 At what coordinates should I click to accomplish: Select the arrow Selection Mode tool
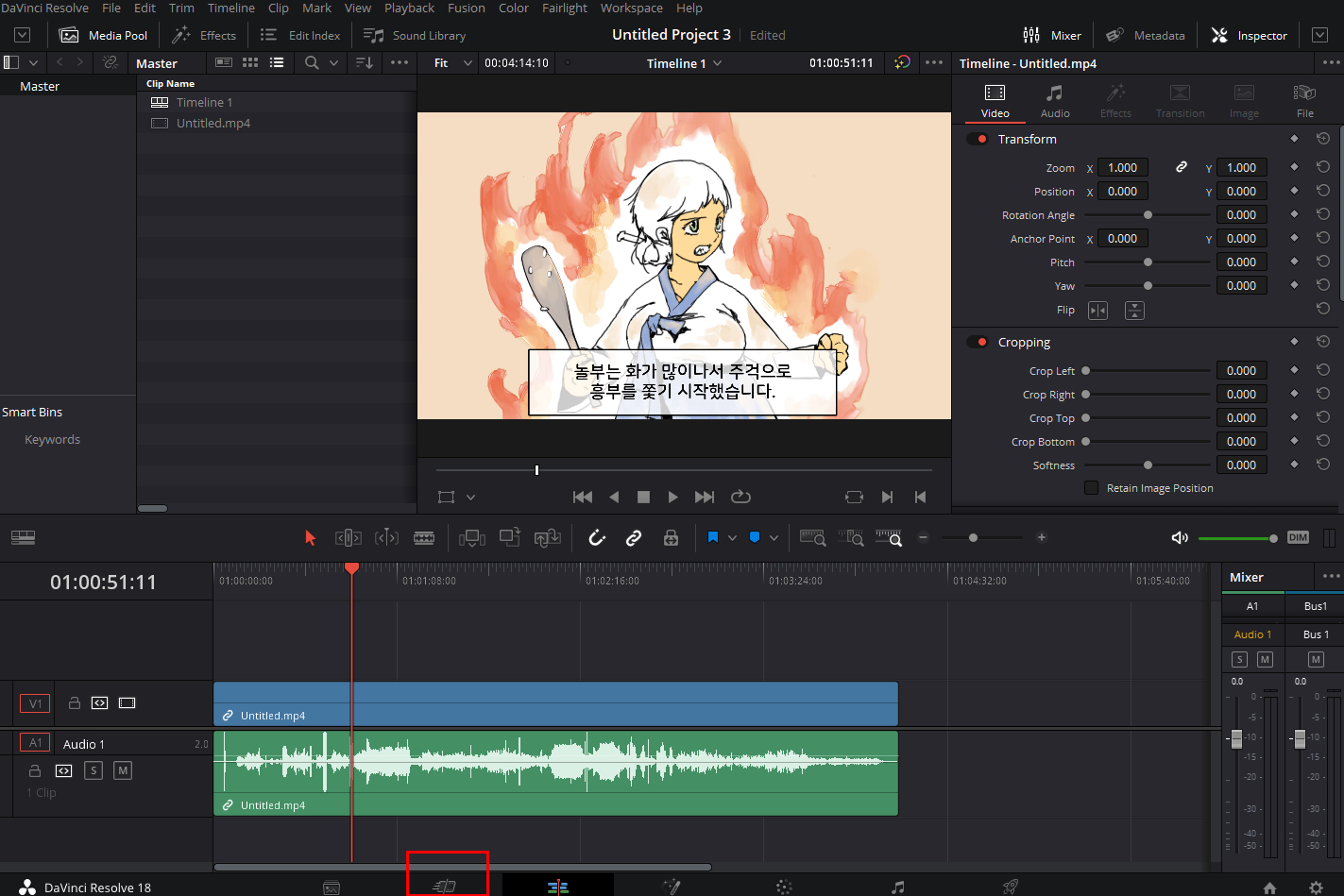310,537
